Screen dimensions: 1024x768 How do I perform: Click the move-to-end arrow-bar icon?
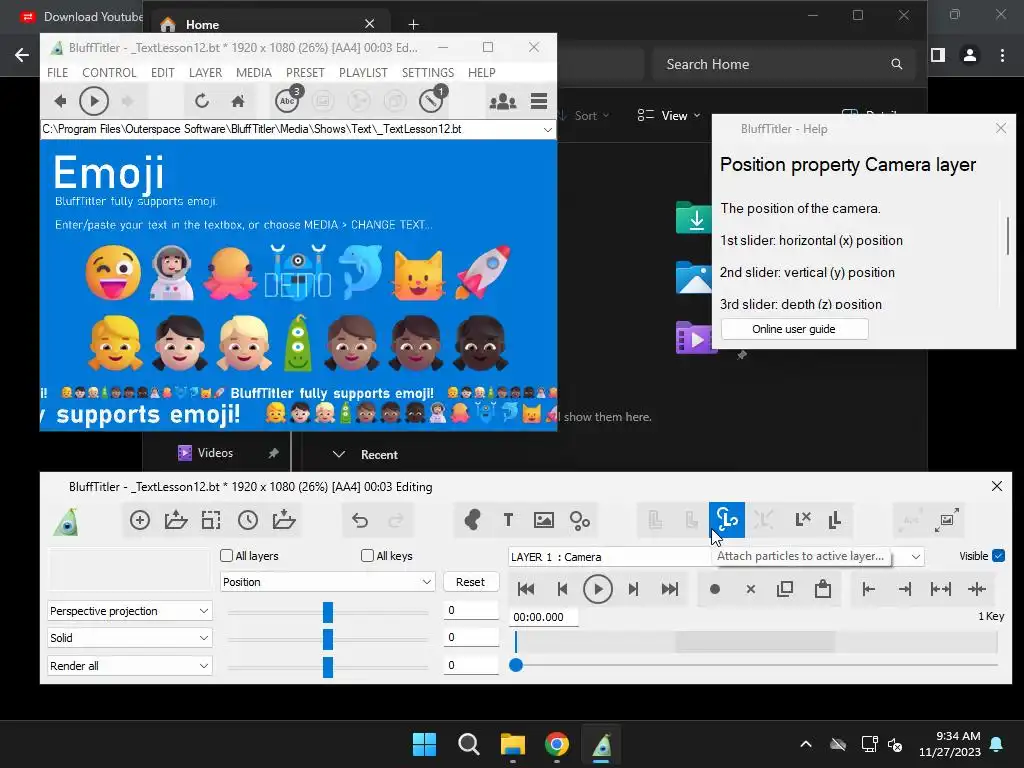click(904, 589)
